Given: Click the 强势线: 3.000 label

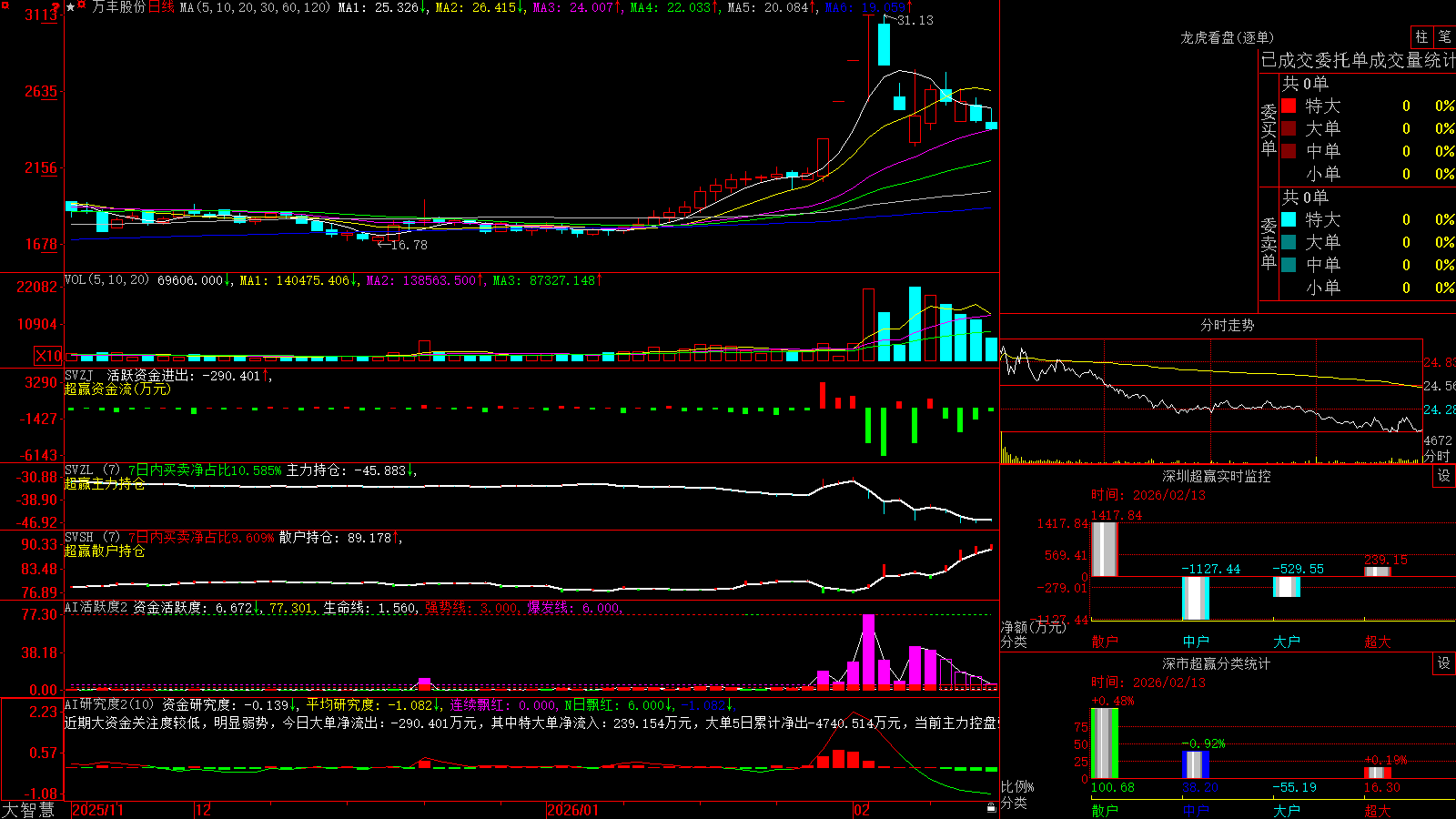Looking at the screenshot, I should pyautogui.click(x=473, y=608).
